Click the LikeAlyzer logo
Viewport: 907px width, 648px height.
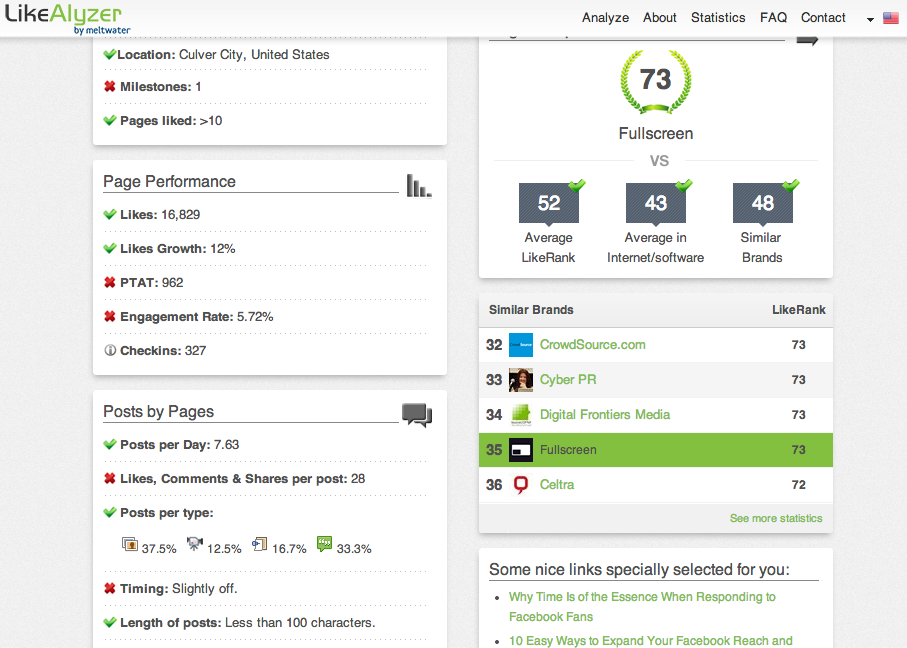coord(67,19)
